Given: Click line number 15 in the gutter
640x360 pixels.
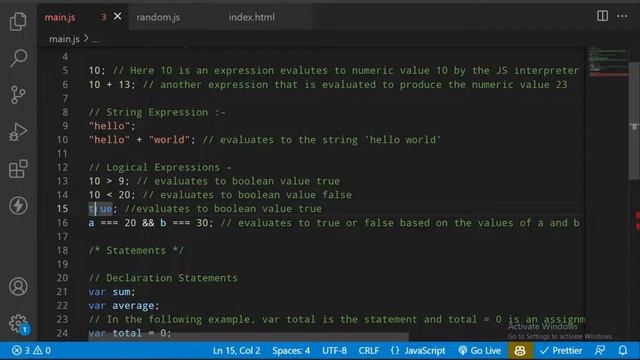Looking at the screenshot, I should pyautogui.click(x=62, y=209).
